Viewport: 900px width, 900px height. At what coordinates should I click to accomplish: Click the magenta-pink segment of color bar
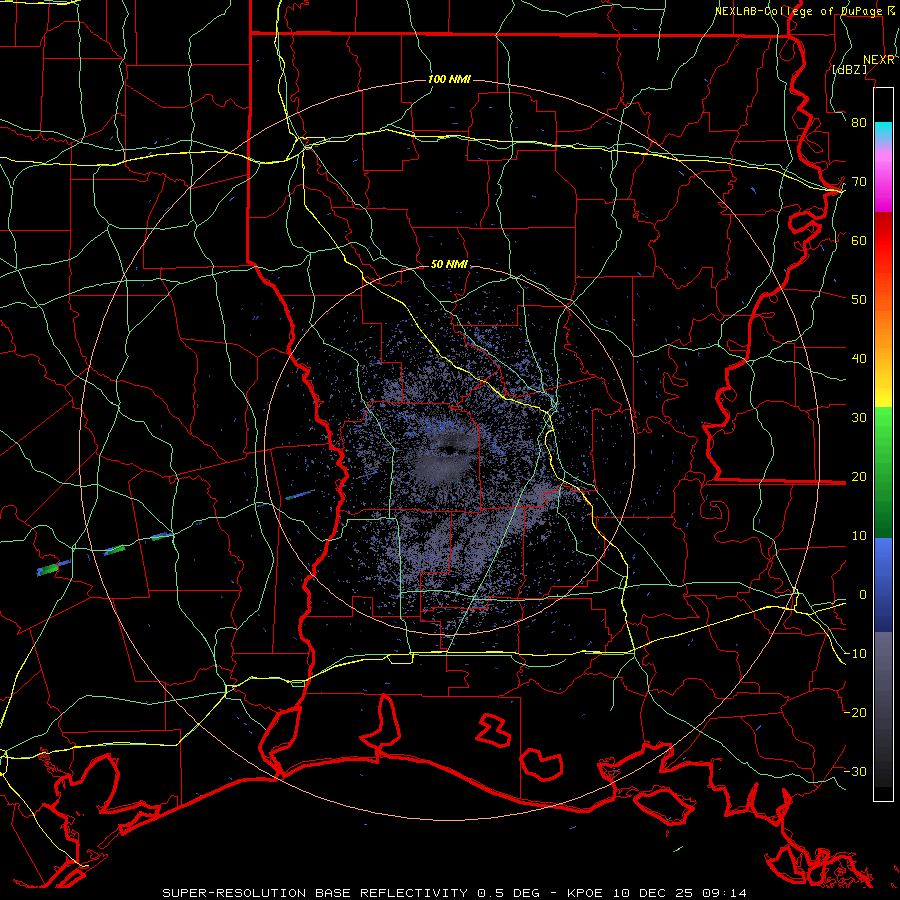click(883, 178)
